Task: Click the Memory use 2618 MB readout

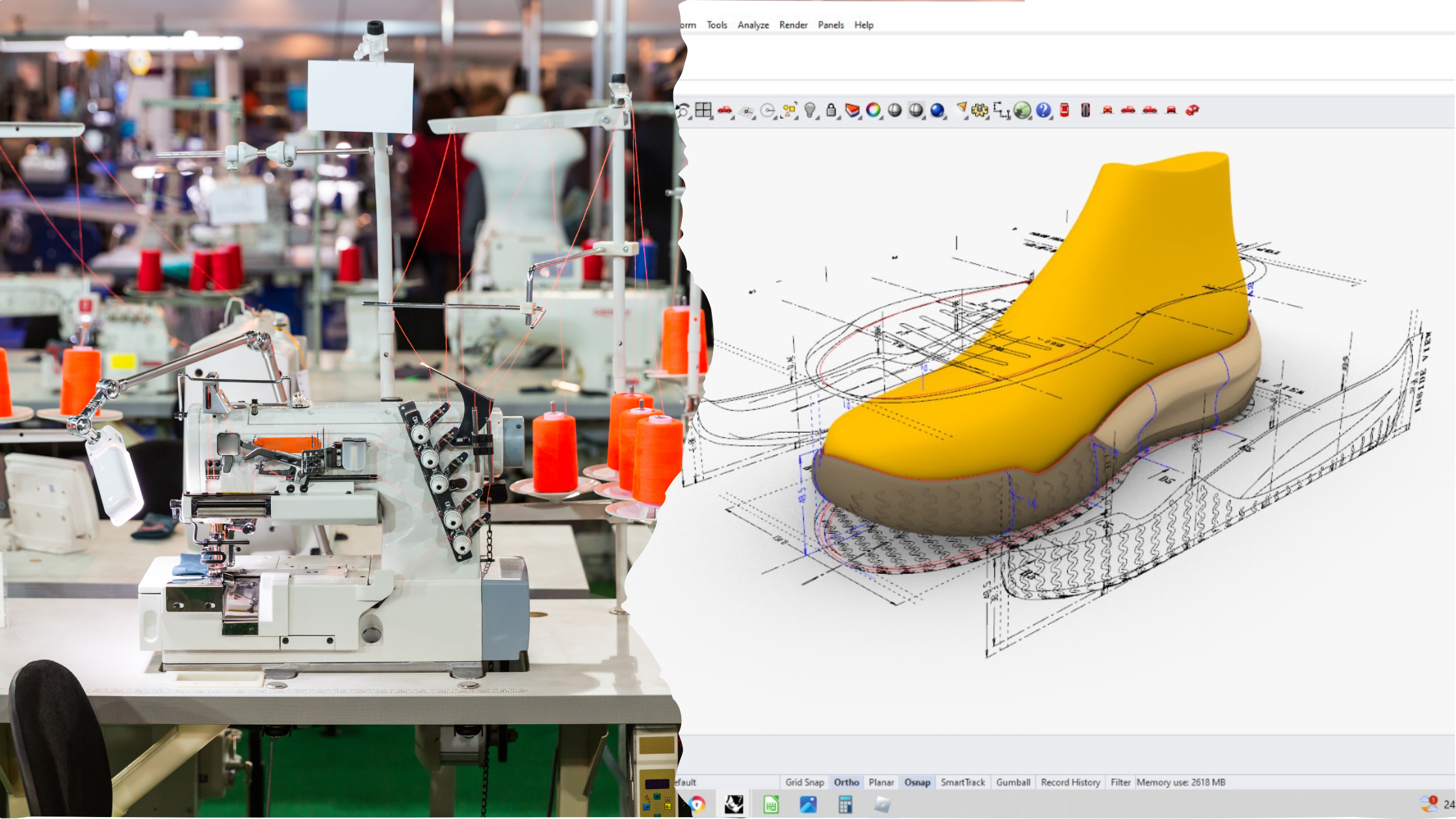Action: [1181, 782]
